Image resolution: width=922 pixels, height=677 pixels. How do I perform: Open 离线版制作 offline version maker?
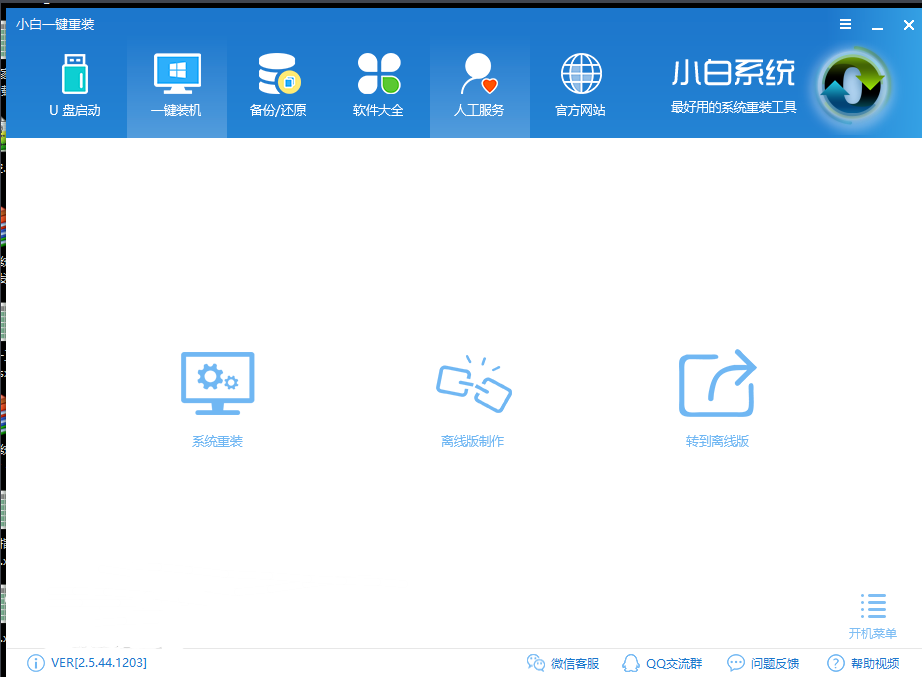click(472, 383)
